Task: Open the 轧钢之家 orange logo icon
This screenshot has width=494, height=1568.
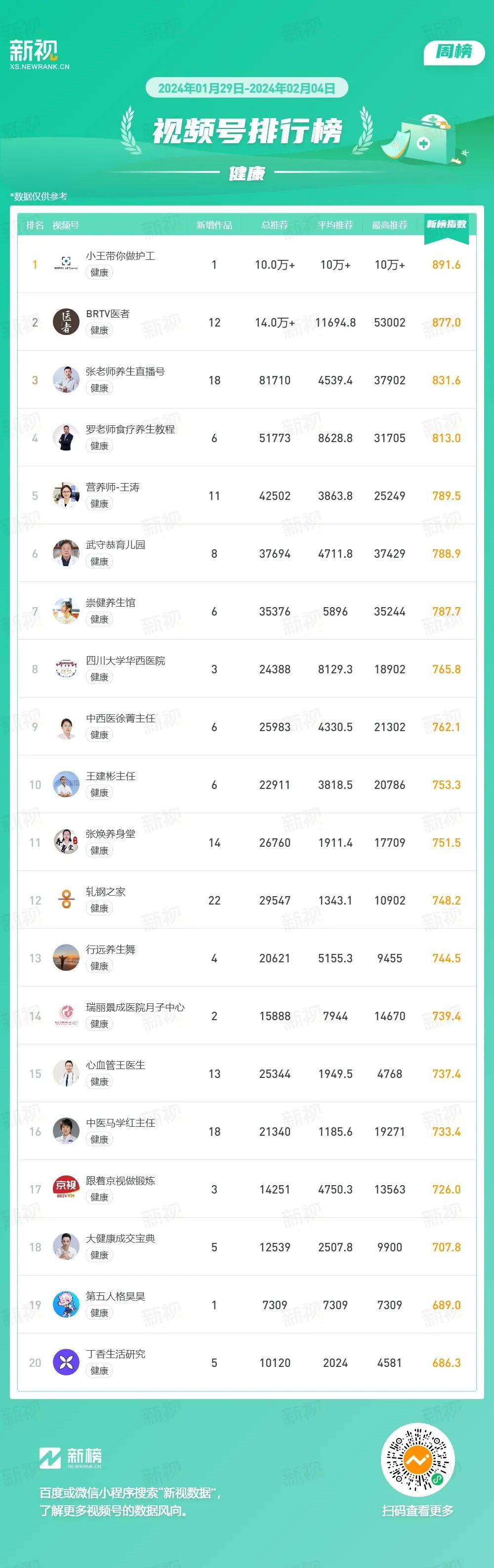Action: coord(66,900)
